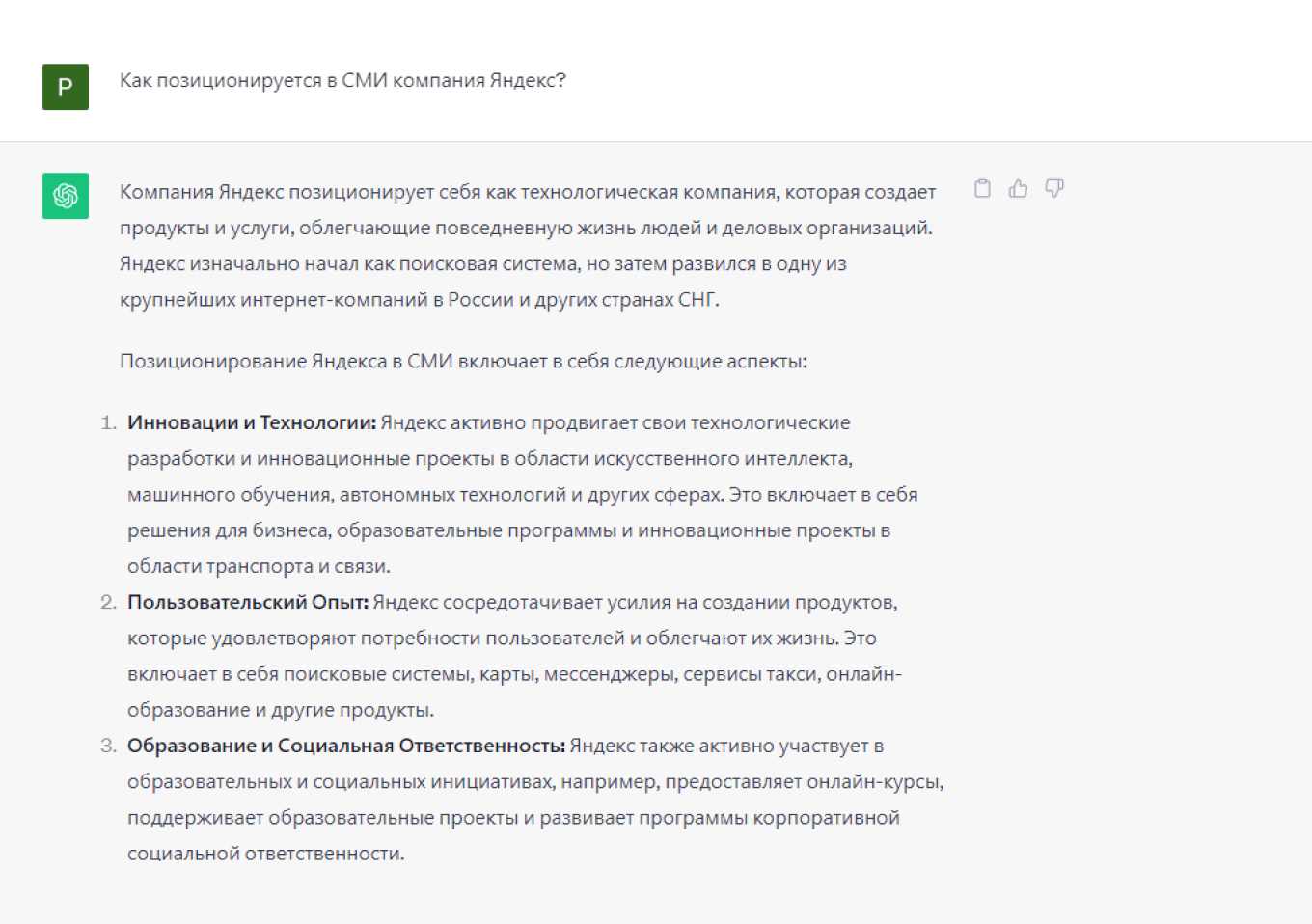Click the bold heading Инновации и Технологии
This screenshot has width=1312, height=924.
tap(250, 421)
